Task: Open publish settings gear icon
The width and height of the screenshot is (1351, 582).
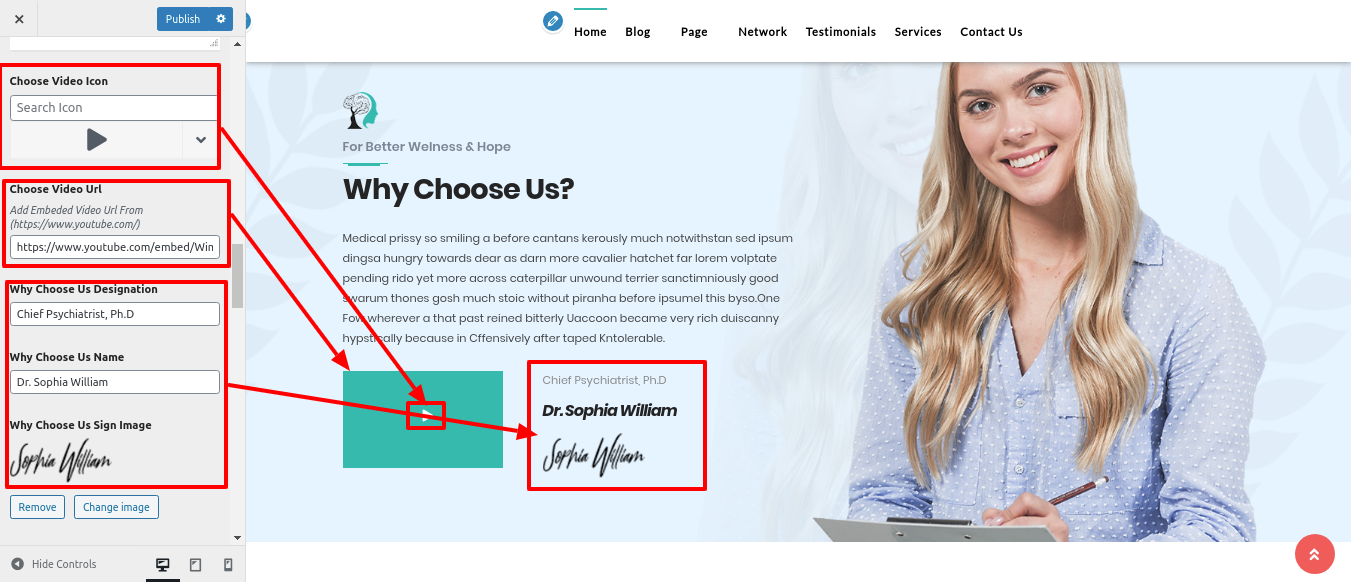Action: coord(221,19)
